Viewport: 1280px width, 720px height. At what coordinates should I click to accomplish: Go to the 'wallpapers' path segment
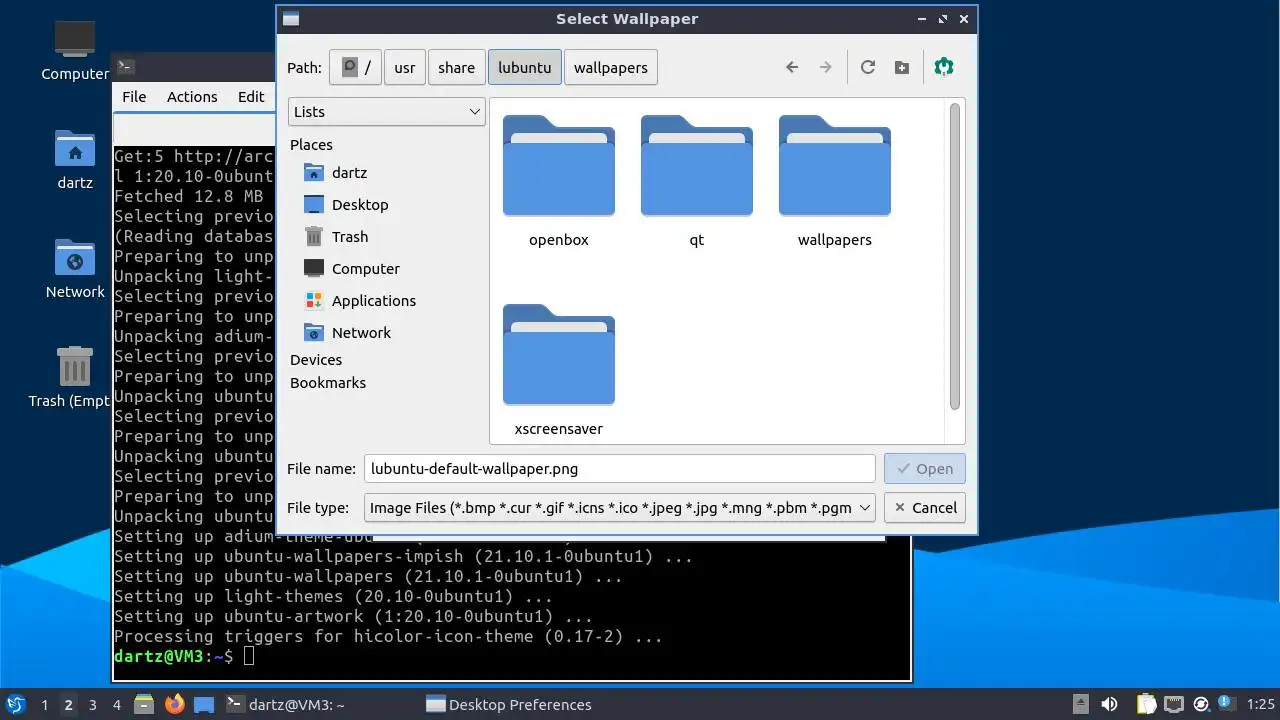tap(611, 68)
